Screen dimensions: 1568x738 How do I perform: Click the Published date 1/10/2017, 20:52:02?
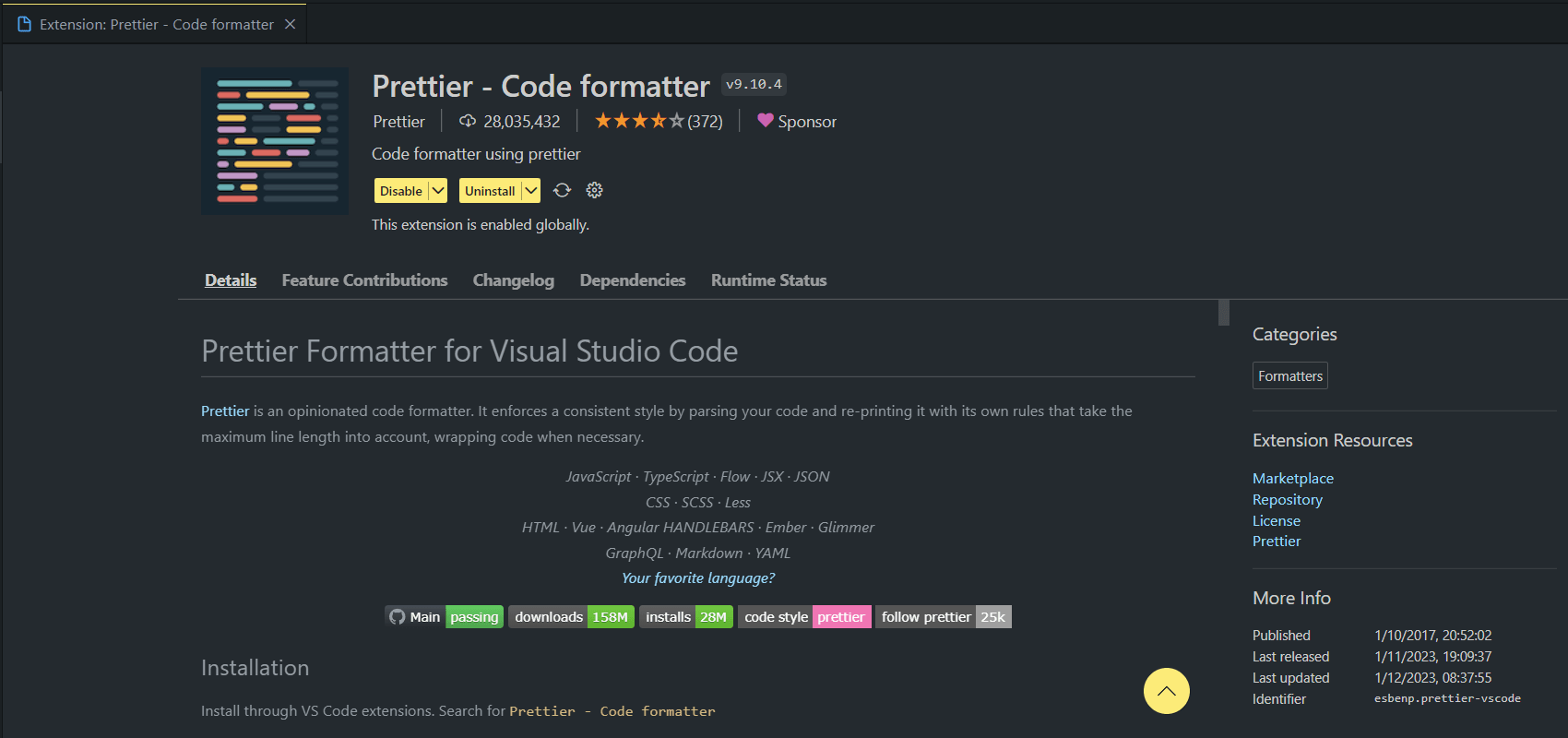click(x=1433, y=636)
